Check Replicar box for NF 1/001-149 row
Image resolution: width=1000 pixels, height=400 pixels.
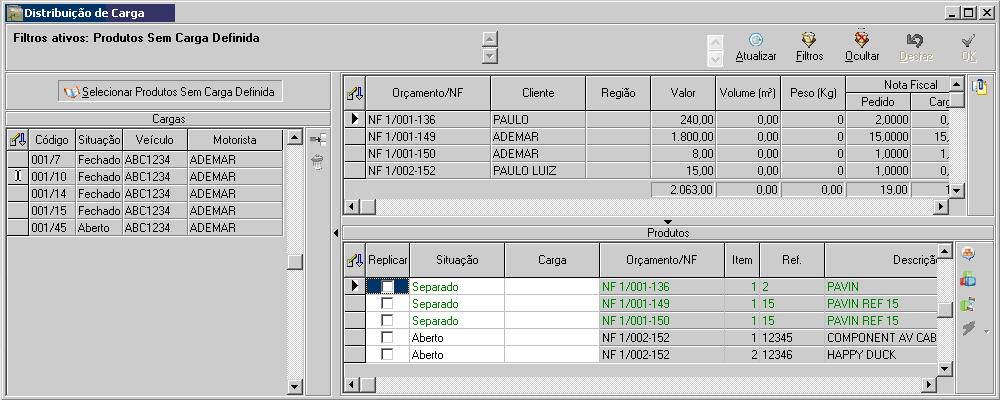[x=387, y=304]
